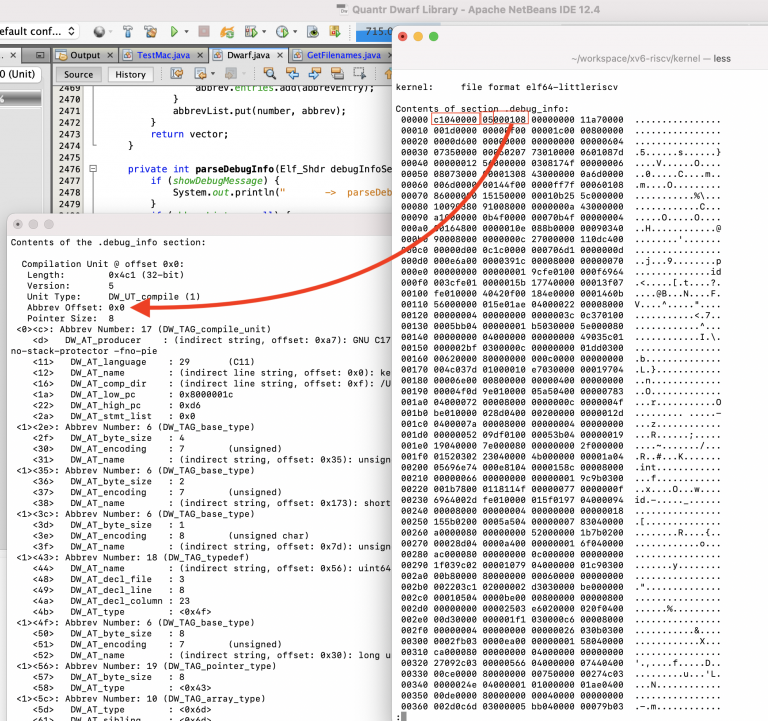Open the GetFilenames.java tab
Screen dimensions: 768x721
click(x=343, y=55)
